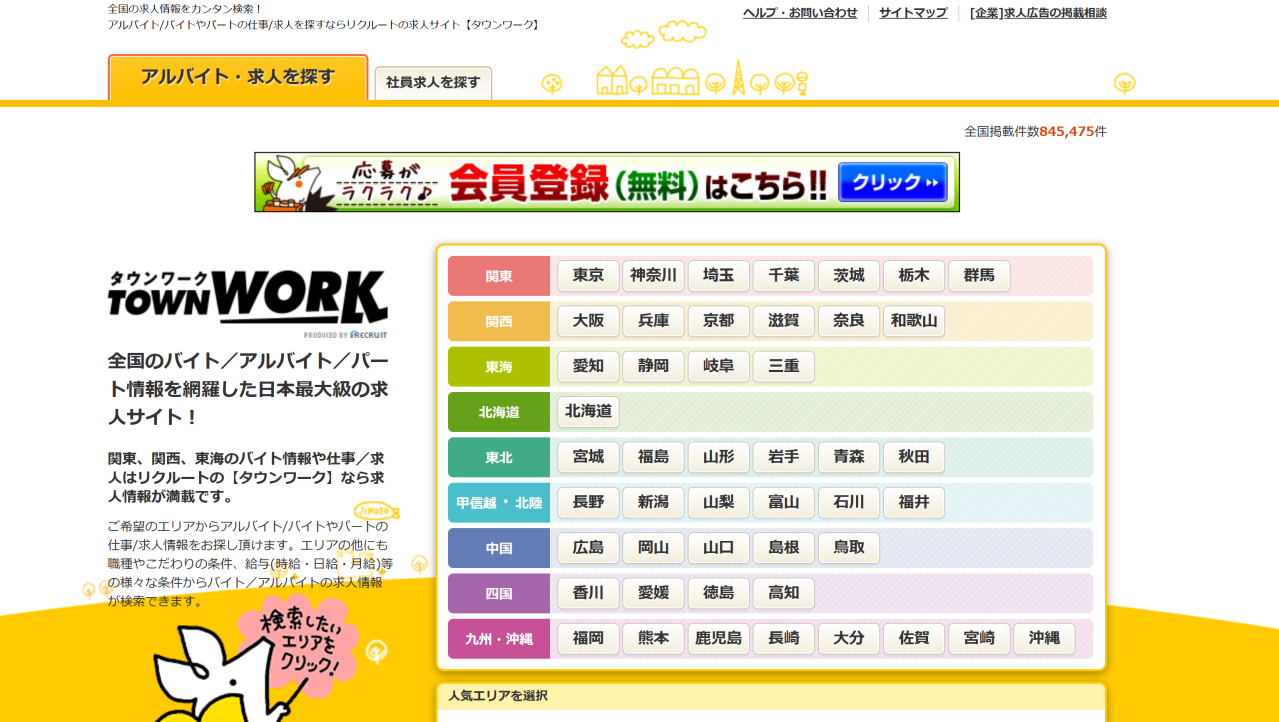1279x722 pixels.
Task: Select 青森 prefecture
Action: [849, 457]
